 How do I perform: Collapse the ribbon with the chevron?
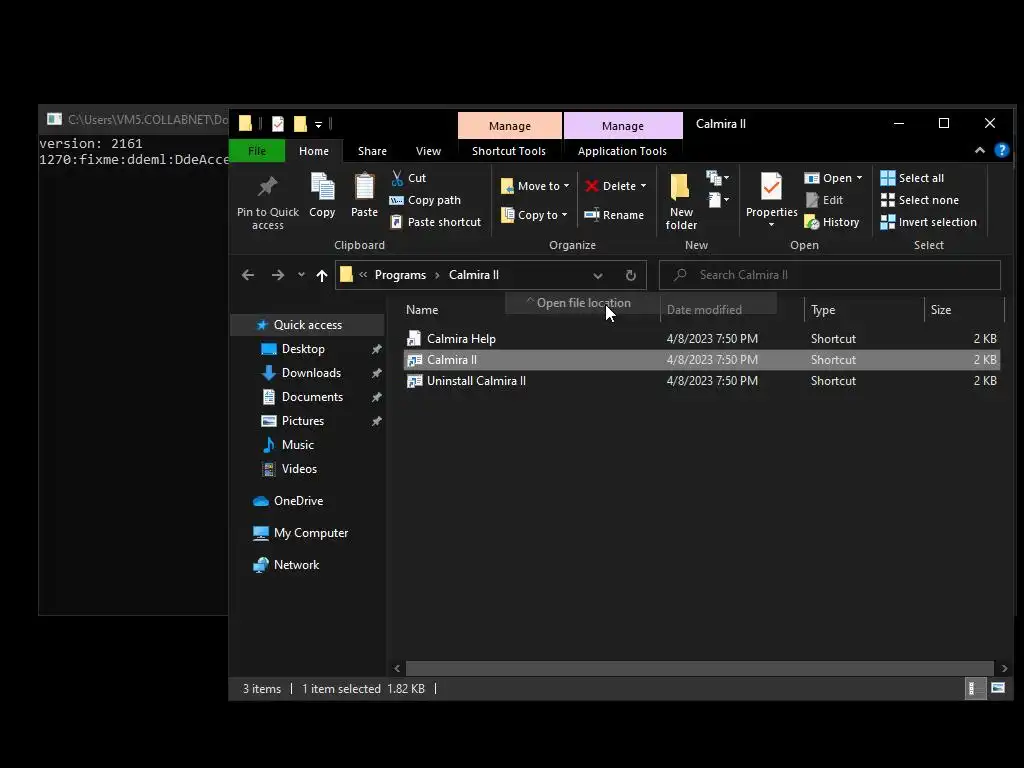pyautogui.click(x=980, y=150)
